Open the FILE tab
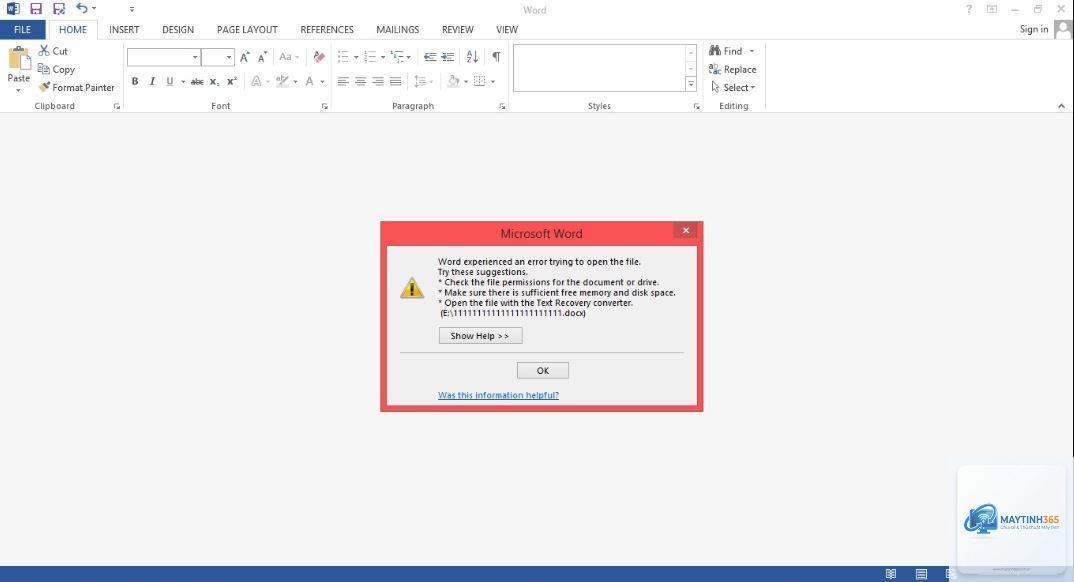The image size is (1074, 582). coord(23,29)
